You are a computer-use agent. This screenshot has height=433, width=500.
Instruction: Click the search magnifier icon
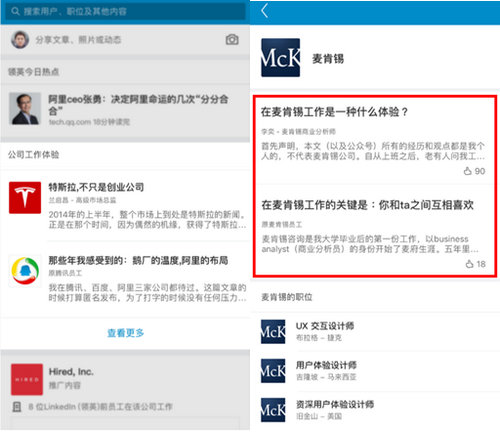(15, 11)
